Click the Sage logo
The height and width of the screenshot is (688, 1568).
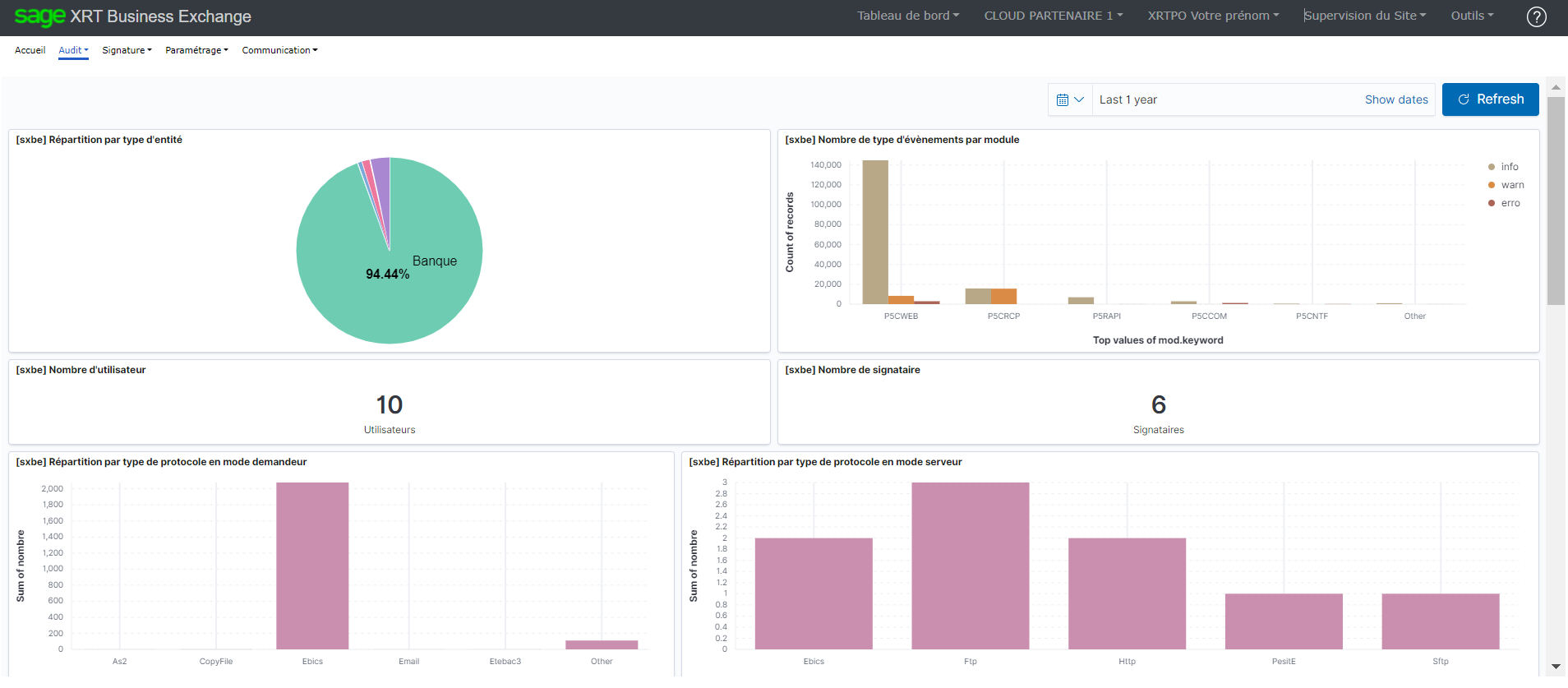pos(39,16)
